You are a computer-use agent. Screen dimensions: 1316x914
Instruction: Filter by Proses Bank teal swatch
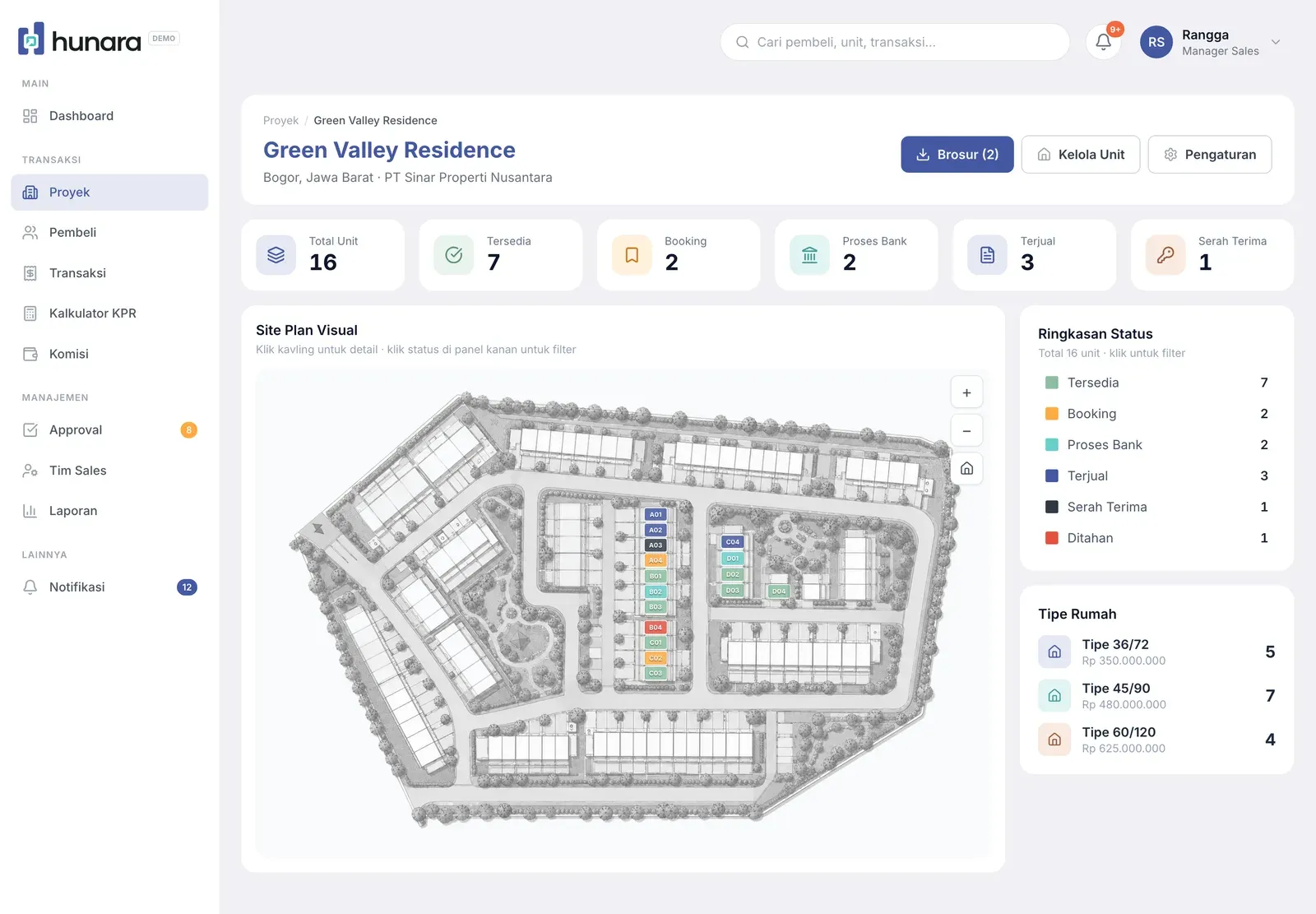[x=1051, y=445]
